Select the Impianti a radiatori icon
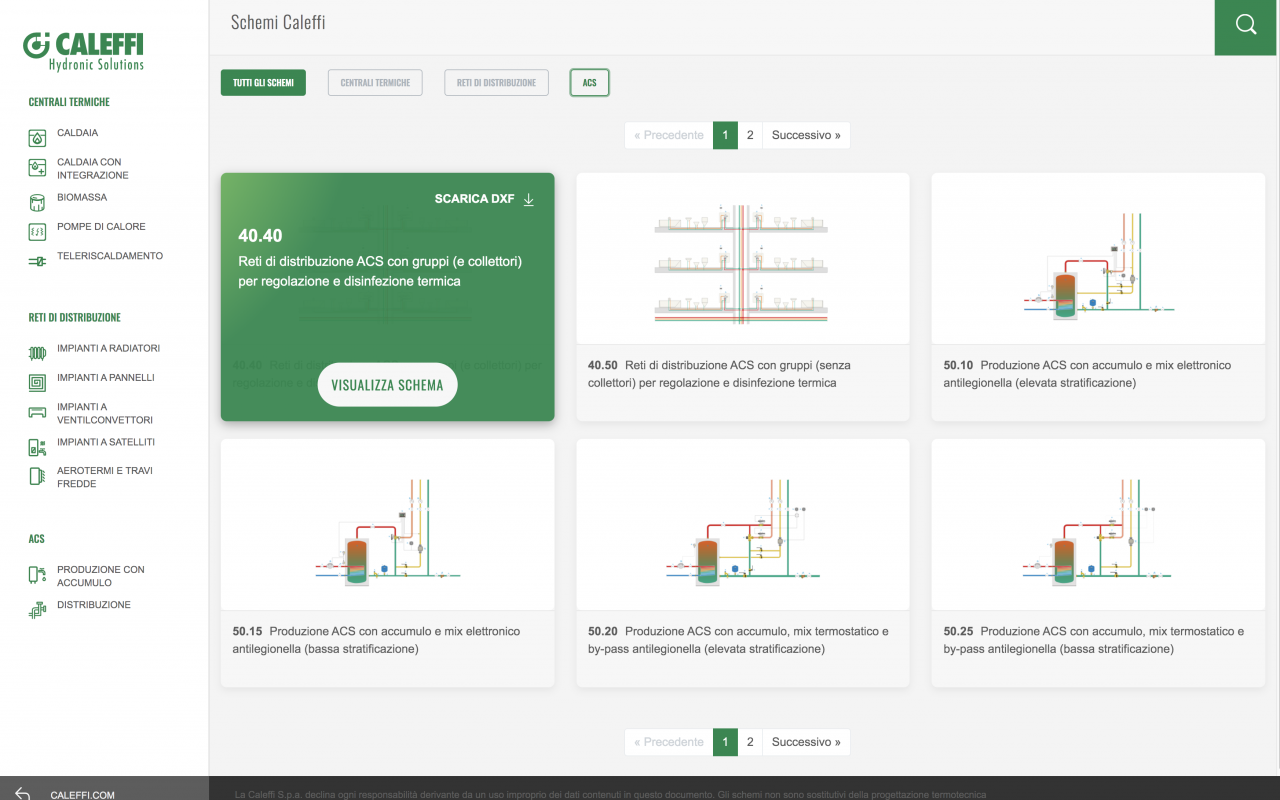Viewport: 1280px width, 800px height. pyautogui.click(x=37, y=353)
